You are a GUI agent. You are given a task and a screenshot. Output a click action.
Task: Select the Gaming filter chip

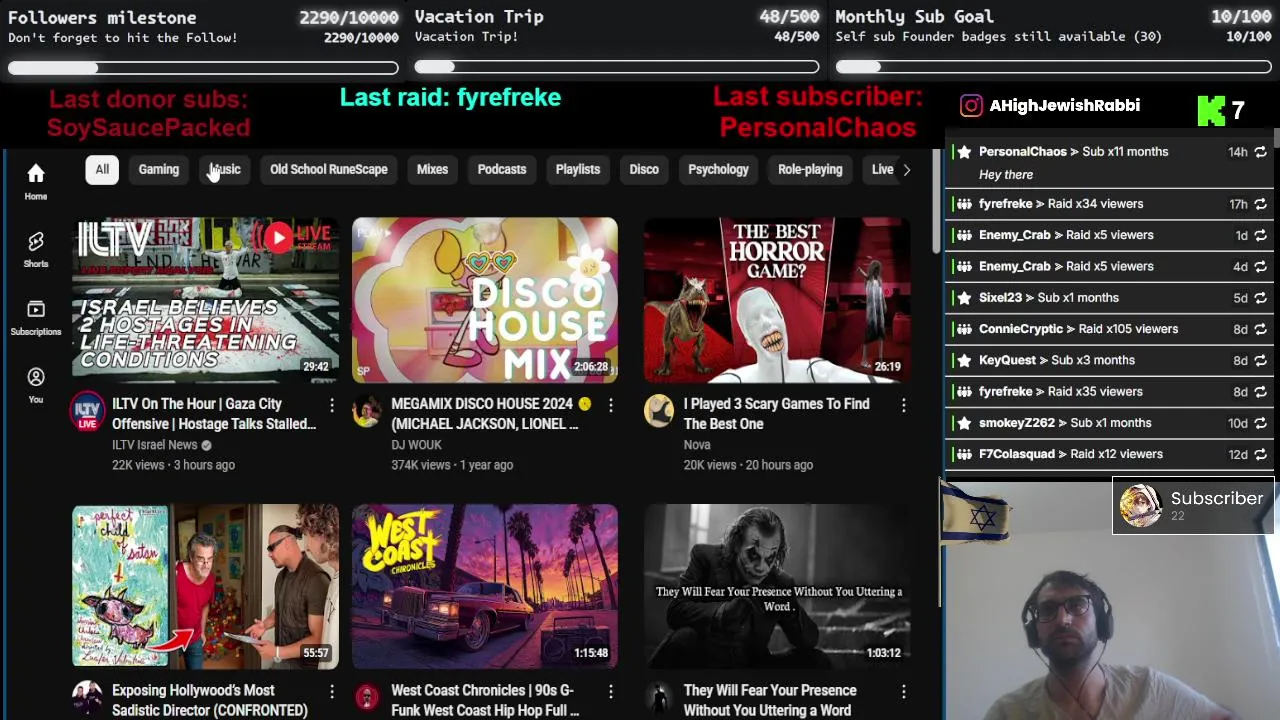(159, 170)
